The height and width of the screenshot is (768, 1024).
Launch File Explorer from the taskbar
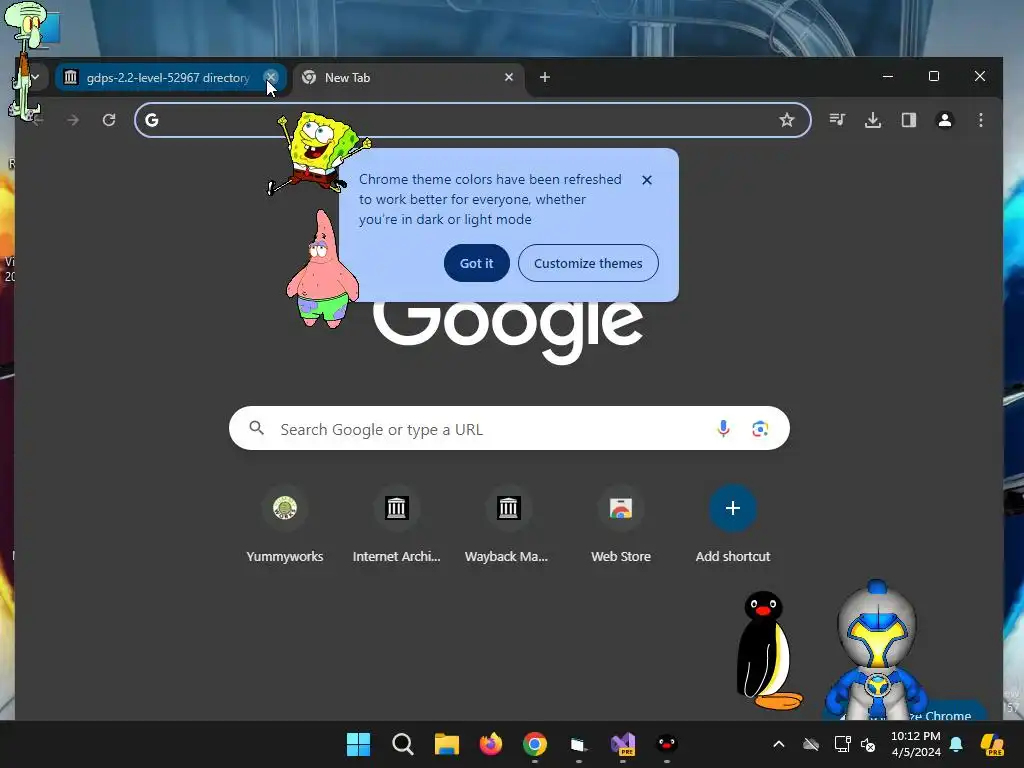click(x=447, y=744)
